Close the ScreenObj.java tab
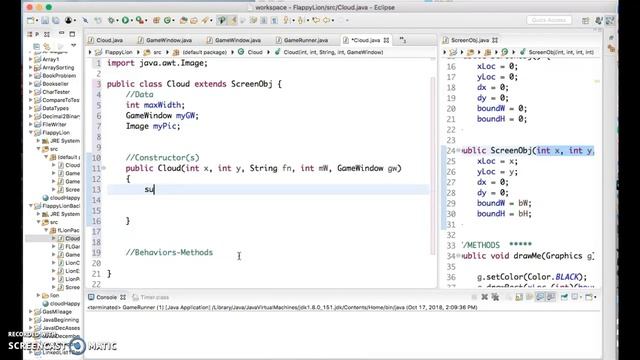The width and height of the screenshot is (640, 360). click(x=495, y=40)
